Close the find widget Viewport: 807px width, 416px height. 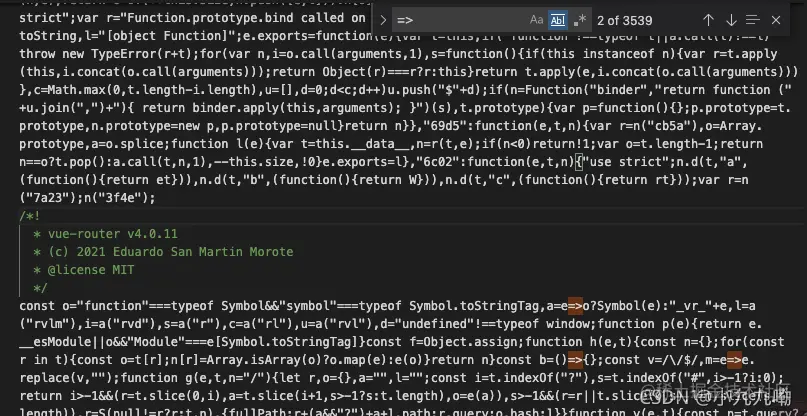click(x=776, y=20)
